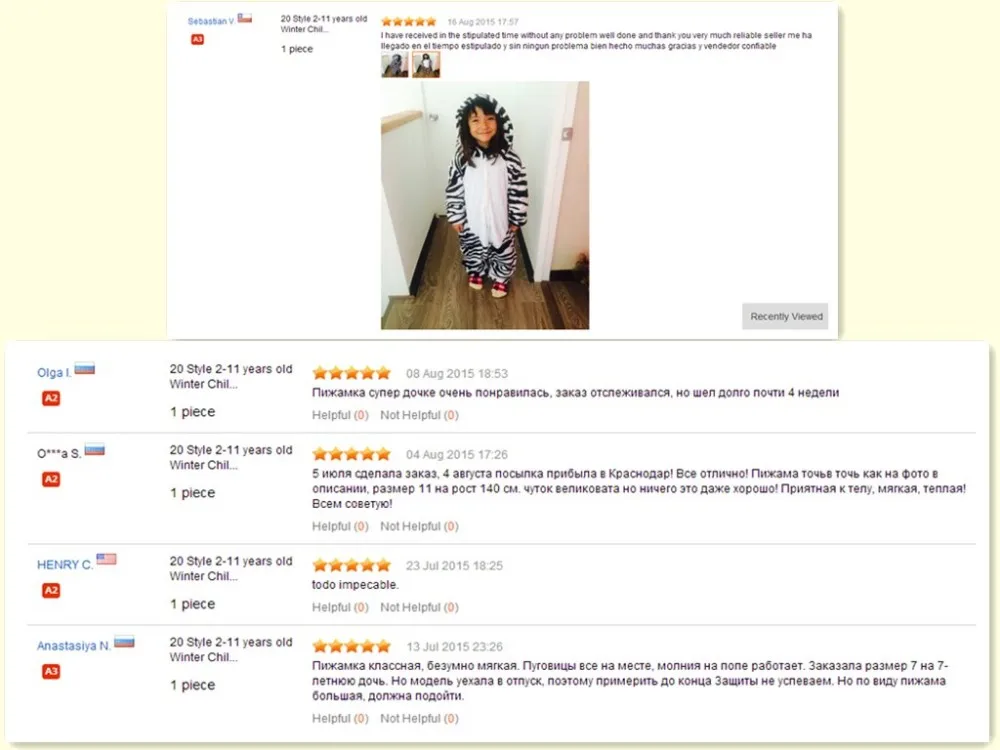1000x750 pixels.
Task: Open Anastasiya N.'s reviewer profile
Action: tap(73, 645)
